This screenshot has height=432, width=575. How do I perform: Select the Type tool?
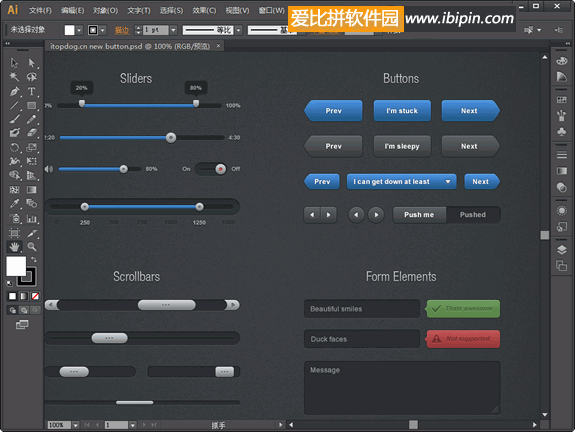(x=32, y=91)
